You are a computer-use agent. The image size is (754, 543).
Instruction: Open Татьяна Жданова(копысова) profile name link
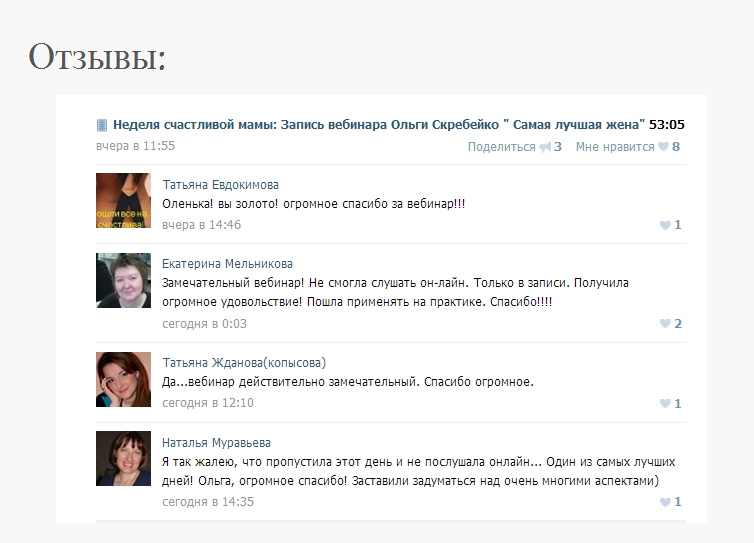pyautogui.click(x=244, y=363)
